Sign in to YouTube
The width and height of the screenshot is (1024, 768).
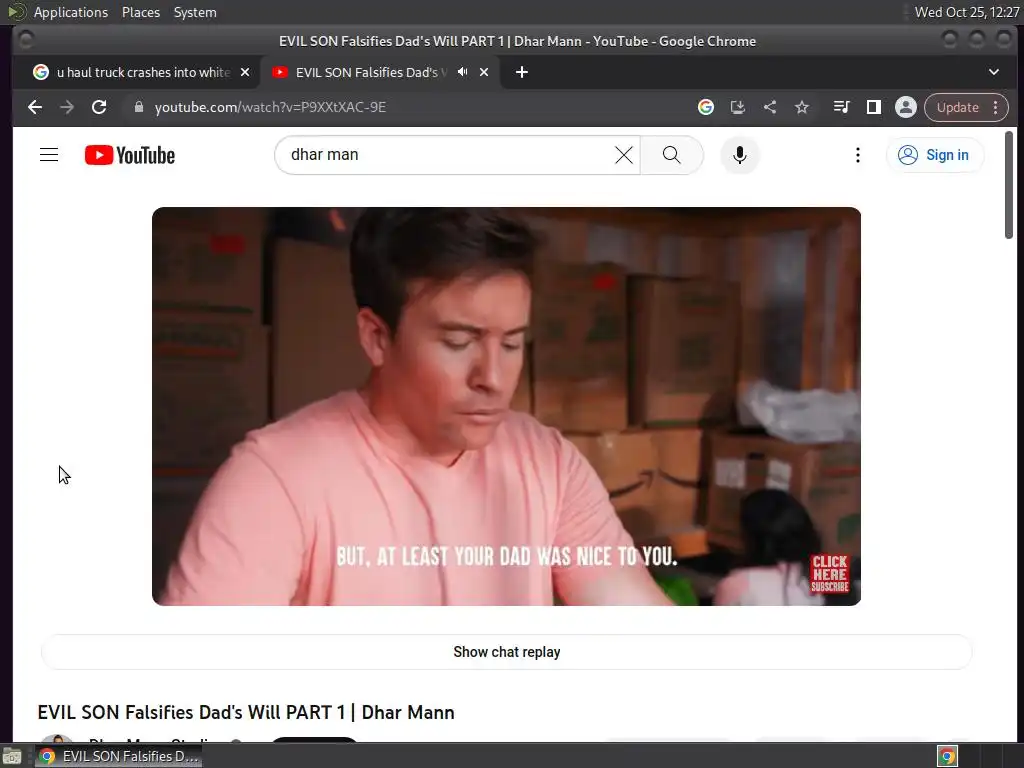tap(935, 155)
